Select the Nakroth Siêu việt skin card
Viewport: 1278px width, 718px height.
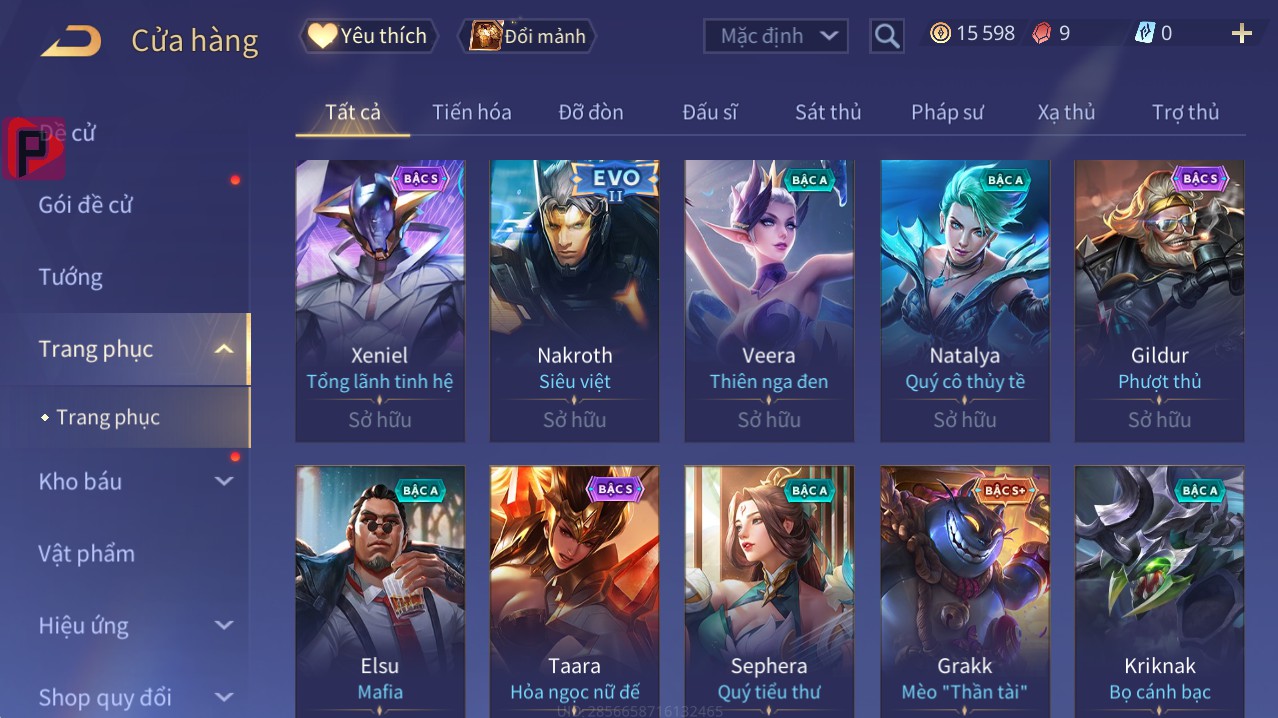[x=575, y=301]
